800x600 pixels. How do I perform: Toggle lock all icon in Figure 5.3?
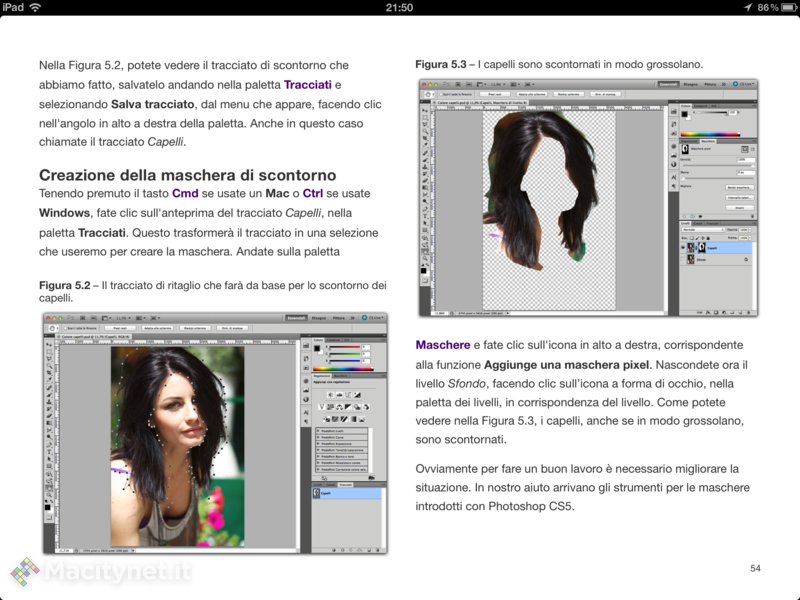coord(708,238)
